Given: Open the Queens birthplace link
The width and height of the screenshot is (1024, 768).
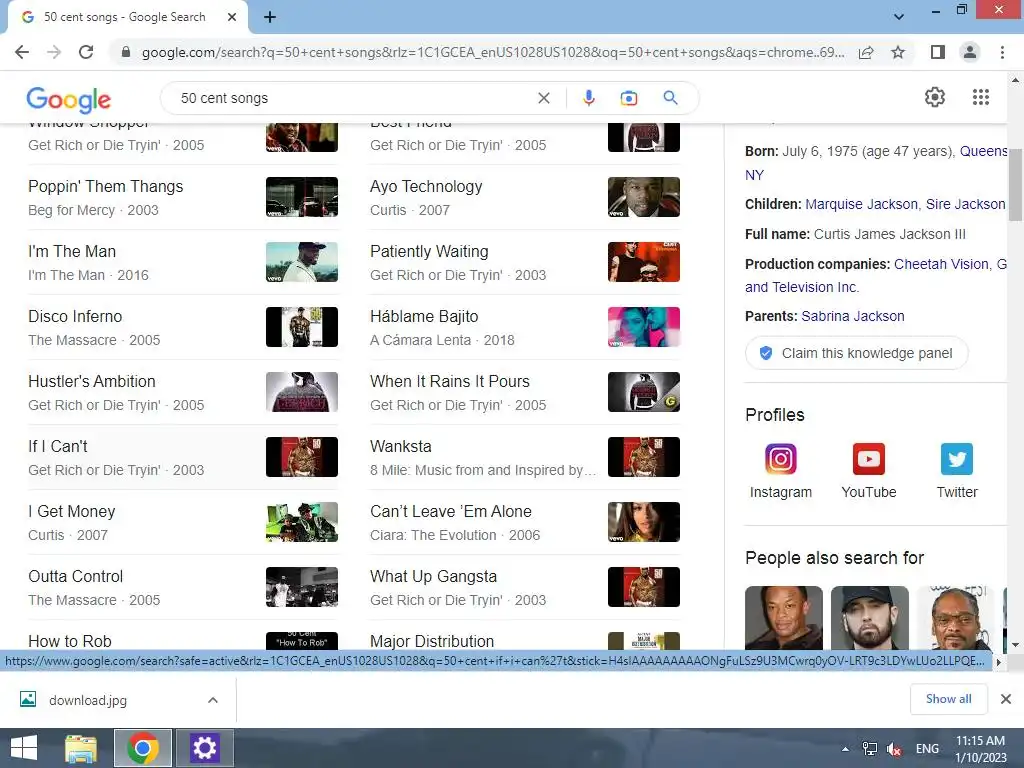Looking at the screenshot, I should click(983, 151).
